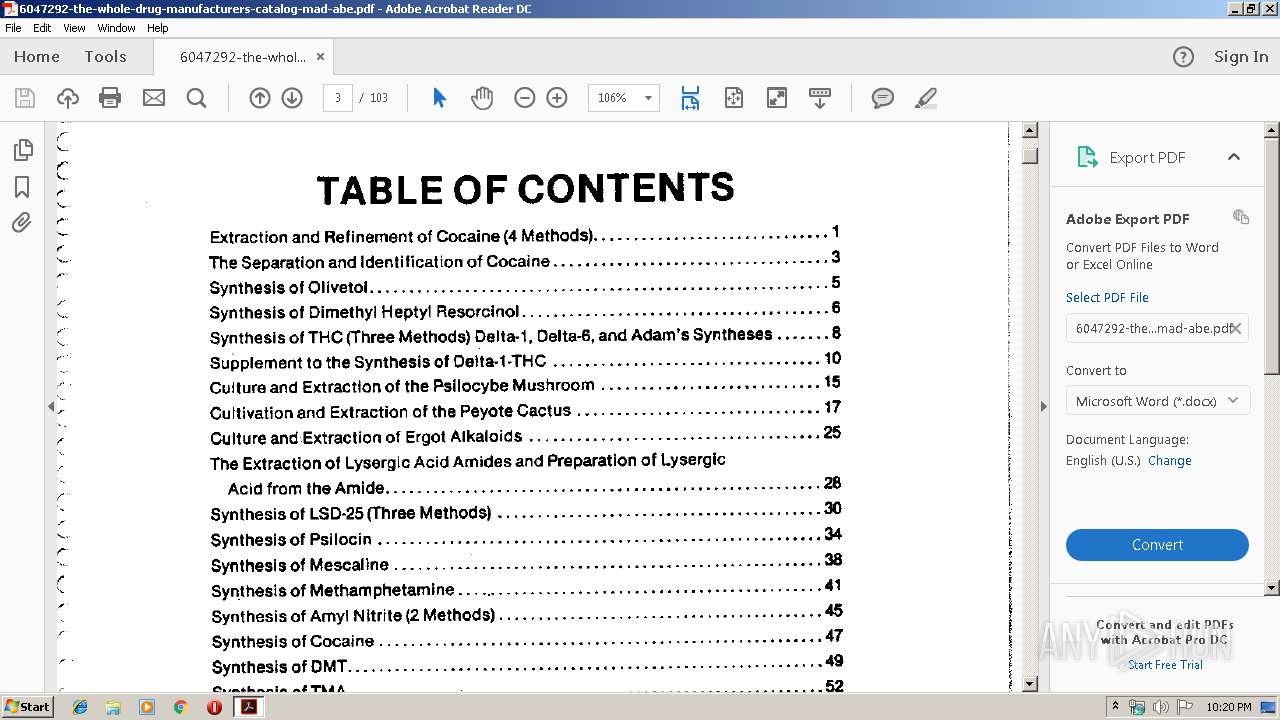Click the Export PDF tool icon
This screenshot has height=720, width=1280.
(1087, 157)
